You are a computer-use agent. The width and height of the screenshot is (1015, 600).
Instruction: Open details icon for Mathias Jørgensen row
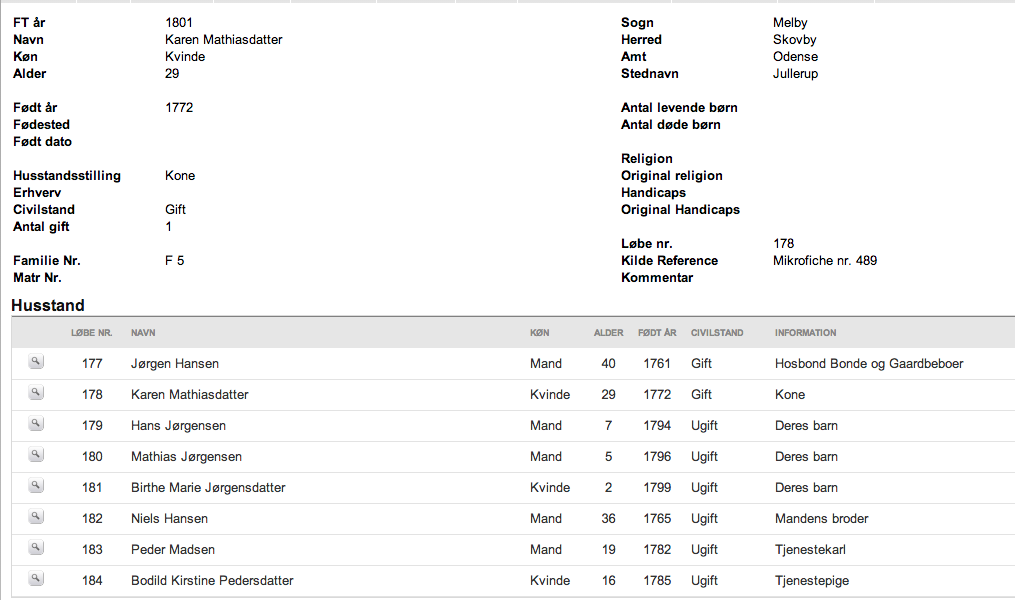click(x=36, y=455)
